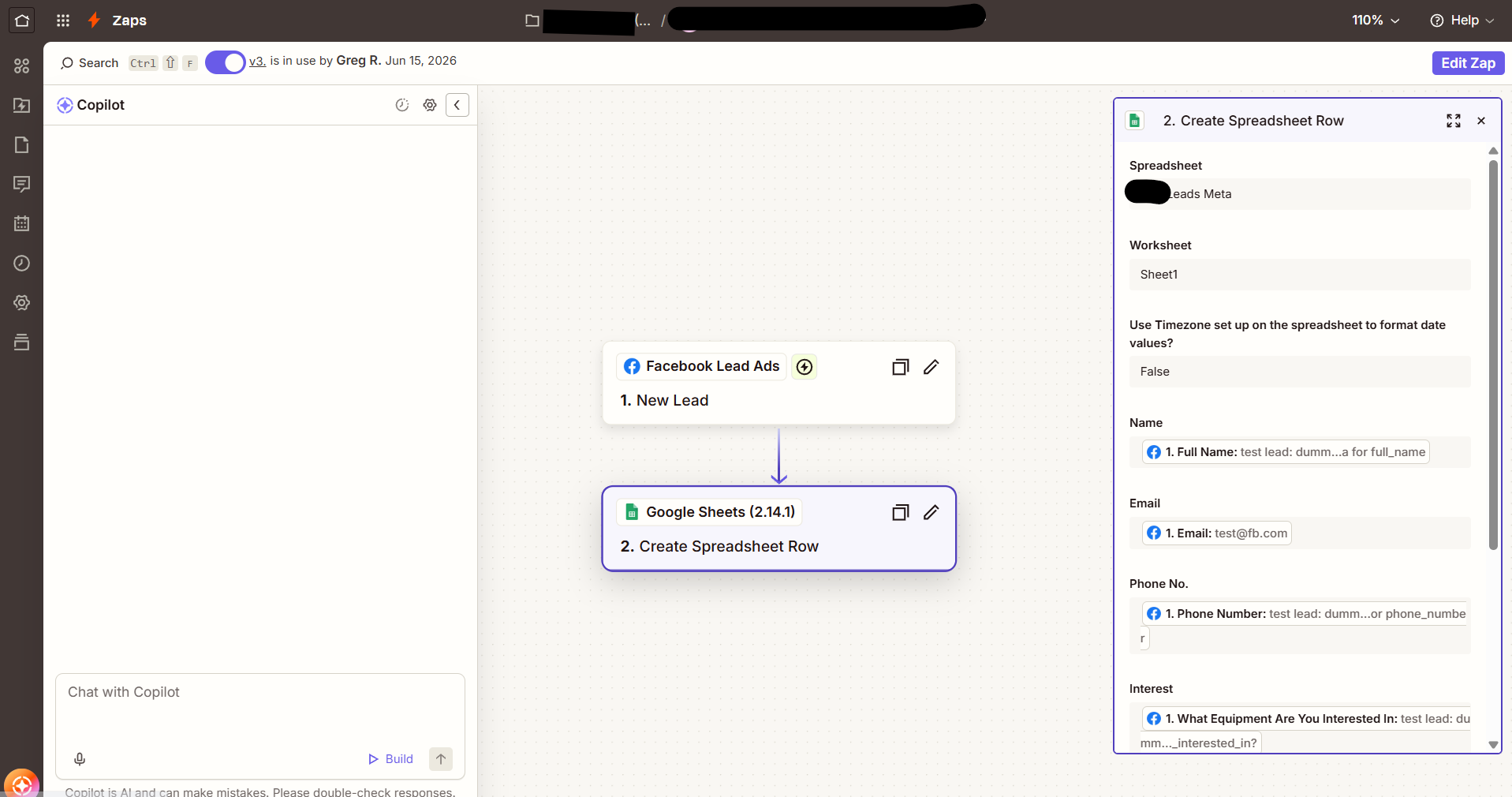The width and height of the screenshot is (1512, 797).
Task: Click the Worksheet Sheet1 field
Action: click(x=1300, y=275)
